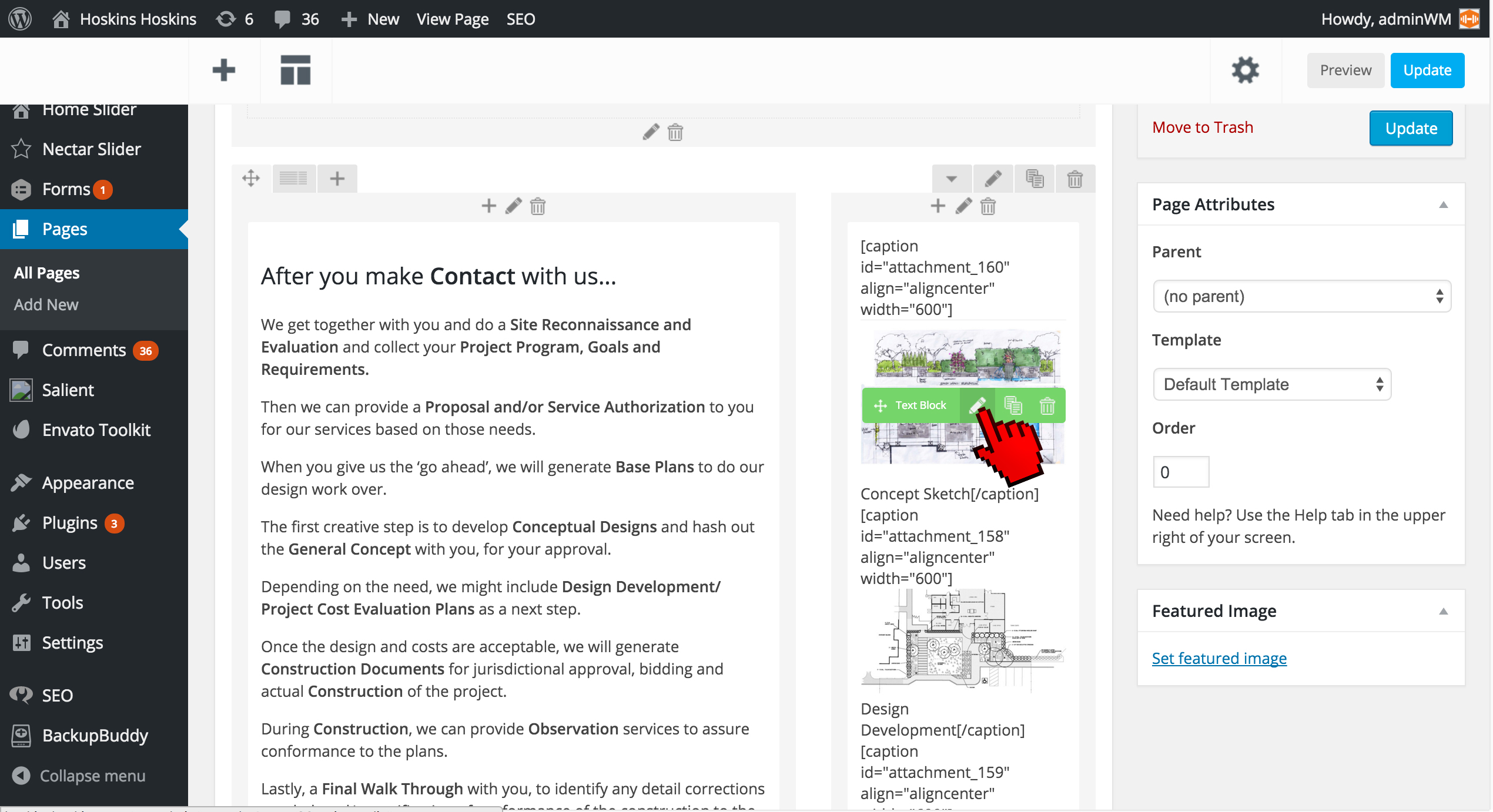Open the Template dropdown

[x=1272, y=384]
